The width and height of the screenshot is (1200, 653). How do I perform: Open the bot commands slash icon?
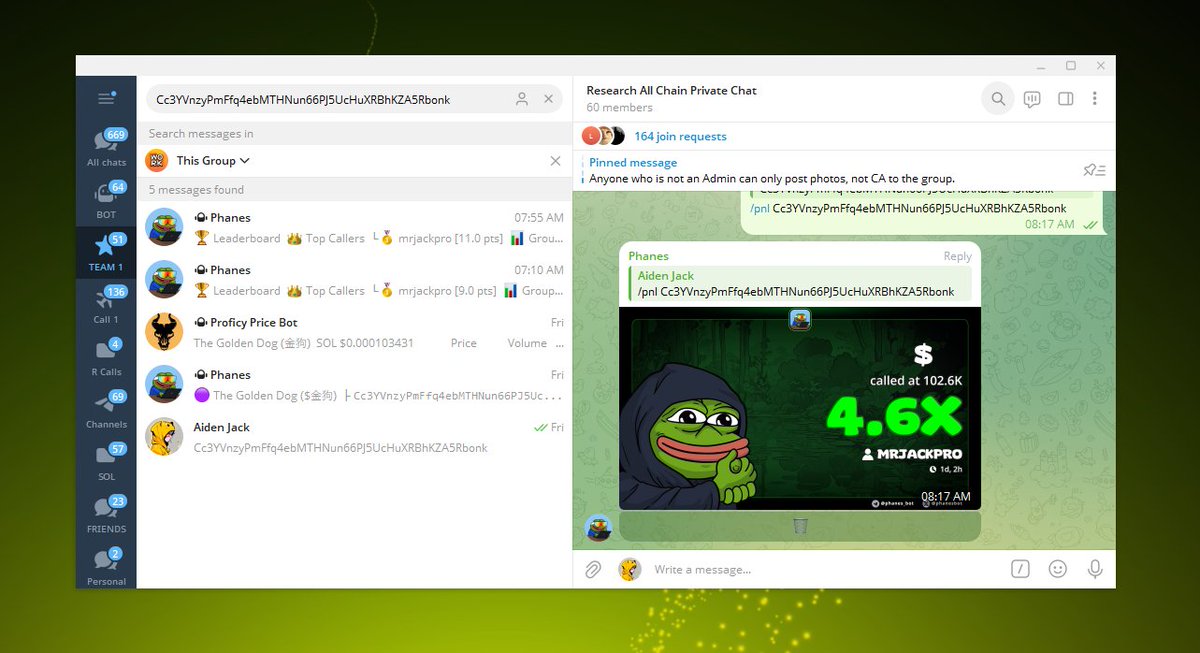pos(1020,569)
